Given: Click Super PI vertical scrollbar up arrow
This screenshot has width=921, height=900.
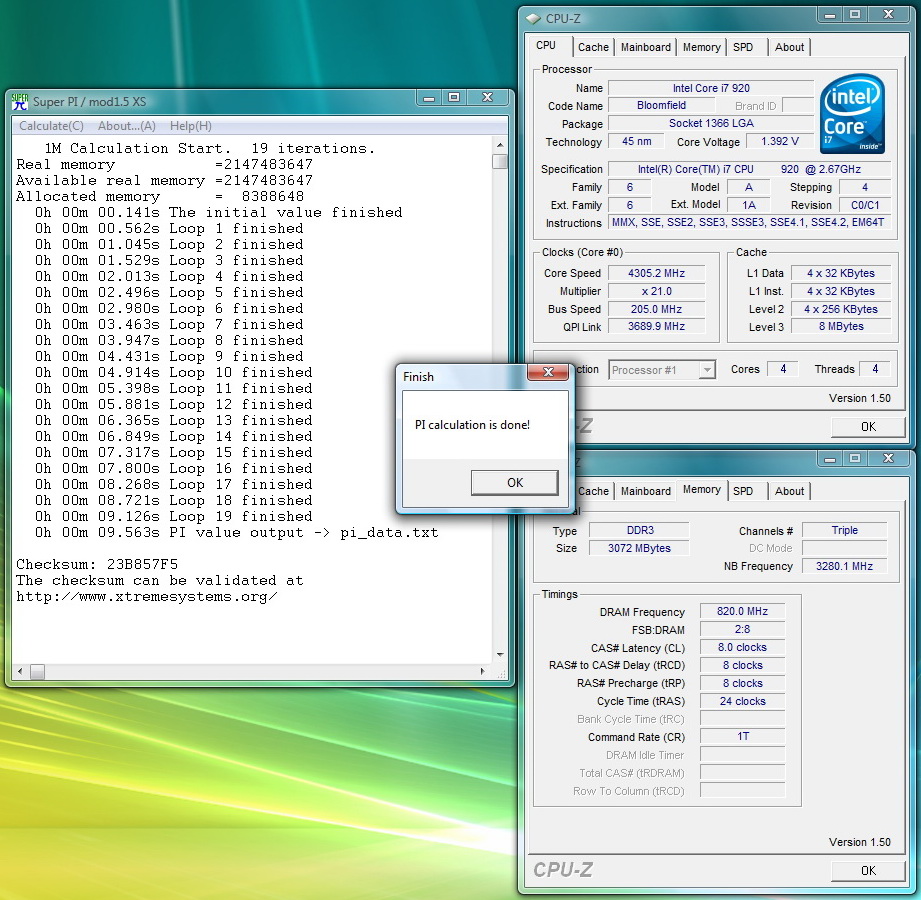Looking at the screenshot, I should (x=500, y=145).
